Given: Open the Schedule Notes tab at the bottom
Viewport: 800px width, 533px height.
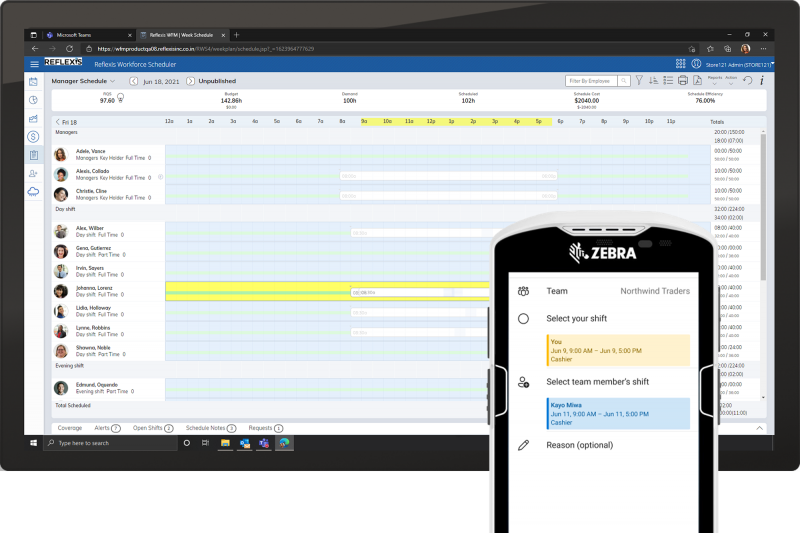Looking at the screenshot, I should [x=211, y=428].
